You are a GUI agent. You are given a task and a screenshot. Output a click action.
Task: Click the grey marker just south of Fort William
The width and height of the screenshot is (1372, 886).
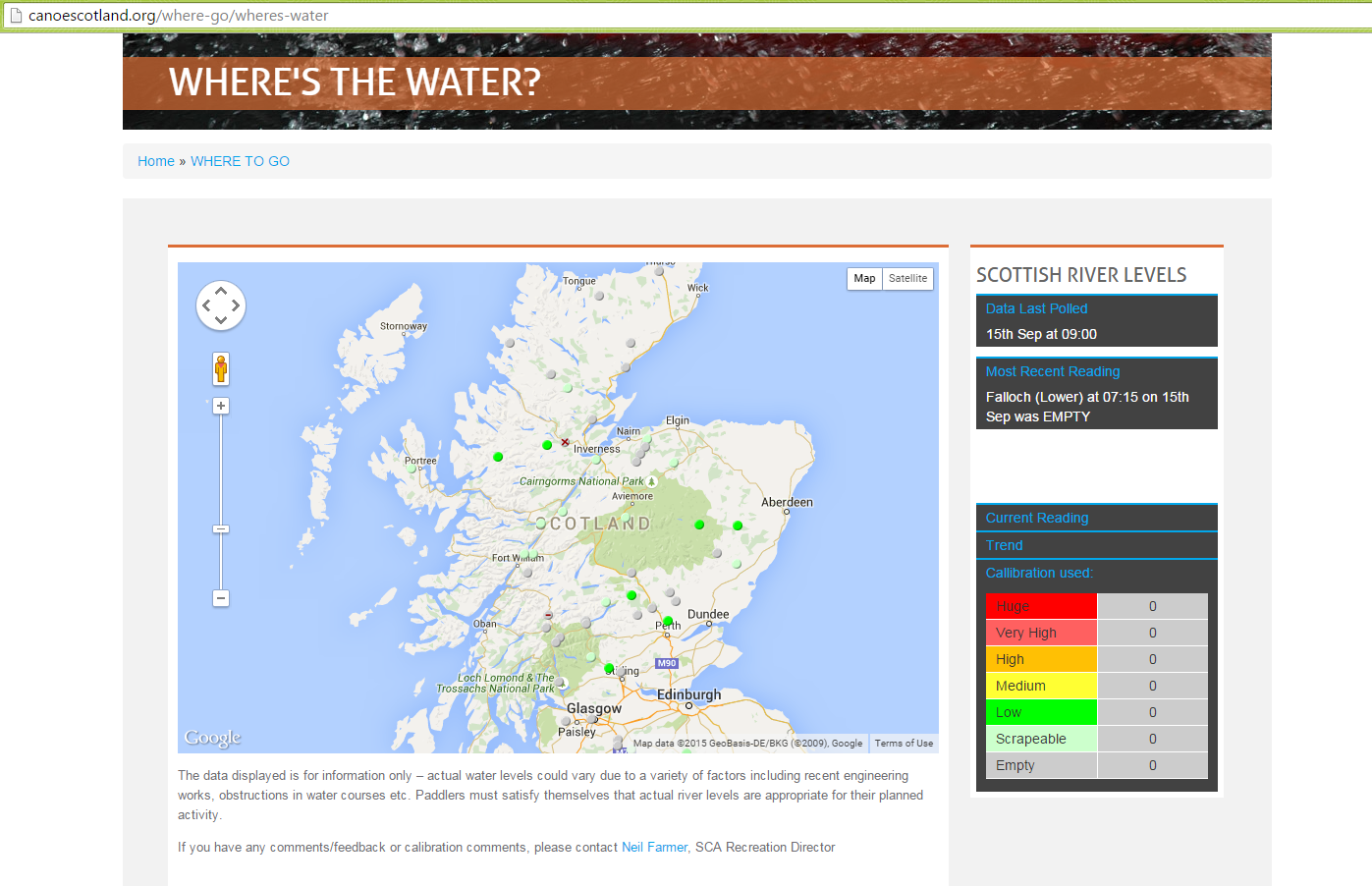(x=527, y=572)
